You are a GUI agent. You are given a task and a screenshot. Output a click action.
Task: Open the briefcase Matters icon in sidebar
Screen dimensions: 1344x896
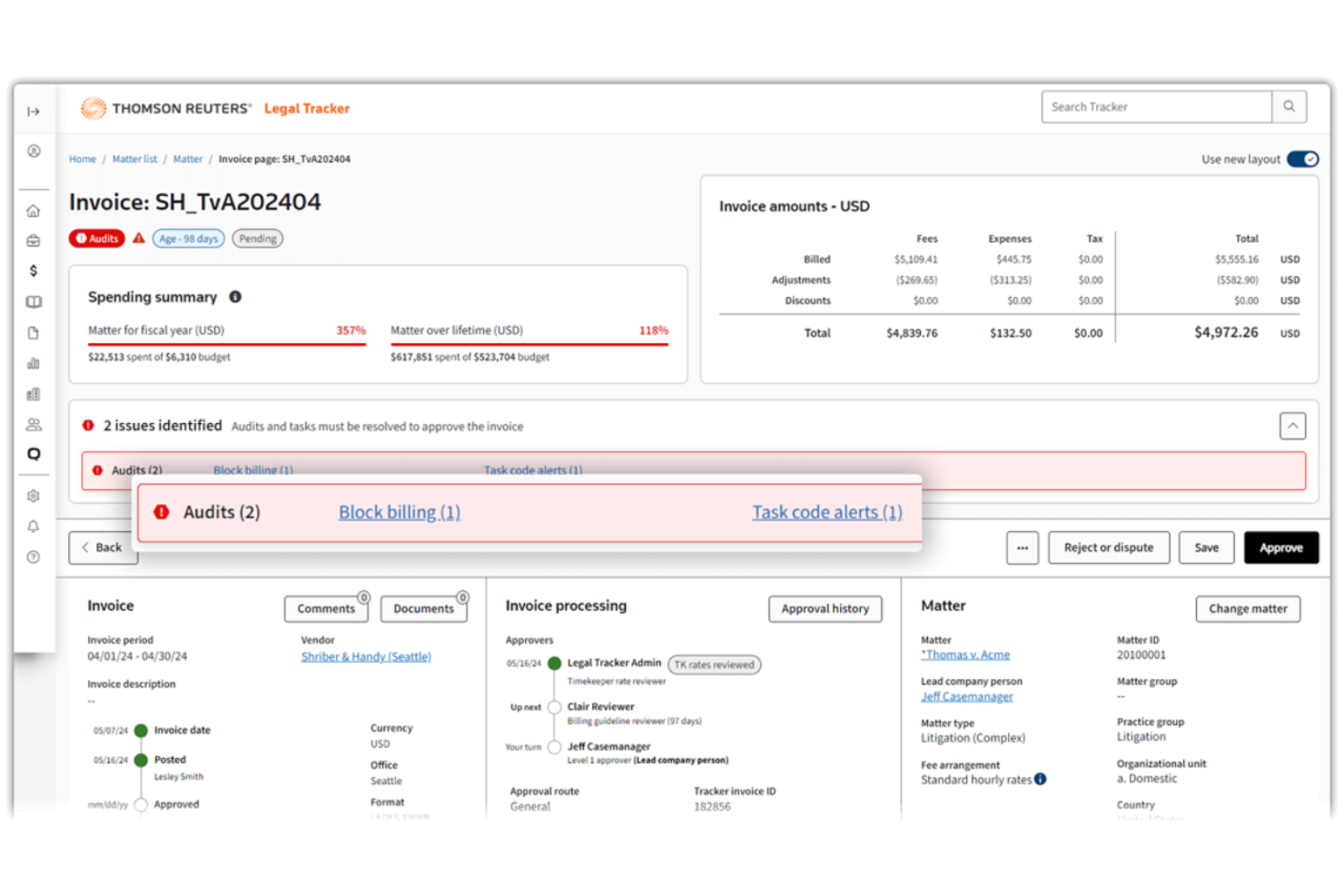pyautogui.click(x=34, y=241)
